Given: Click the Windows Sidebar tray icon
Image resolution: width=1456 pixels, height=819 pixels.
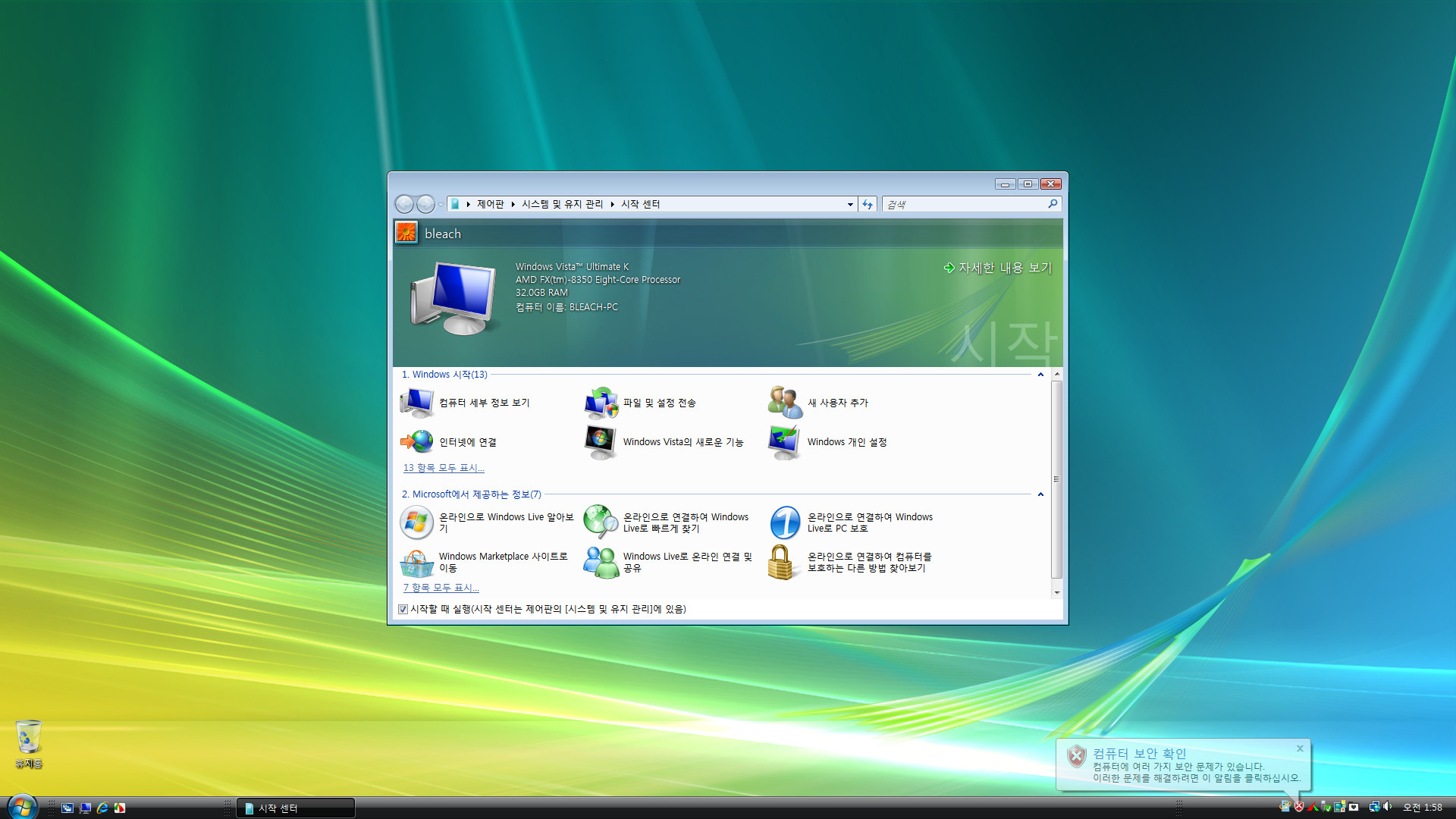Looking at the screenshot, I should 1340,807.
